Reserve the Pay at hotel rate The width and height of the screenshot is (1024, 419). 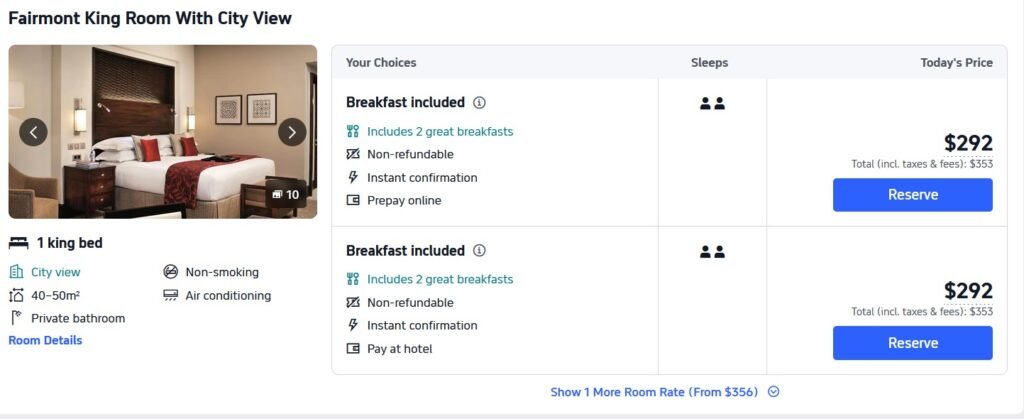[x=912, y=343]
